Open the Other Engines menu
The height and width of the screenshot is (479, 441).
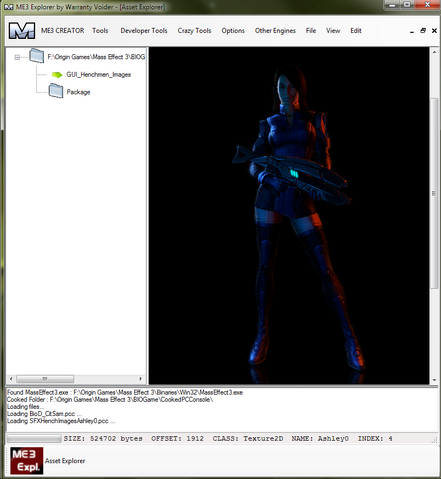(275, 31)
